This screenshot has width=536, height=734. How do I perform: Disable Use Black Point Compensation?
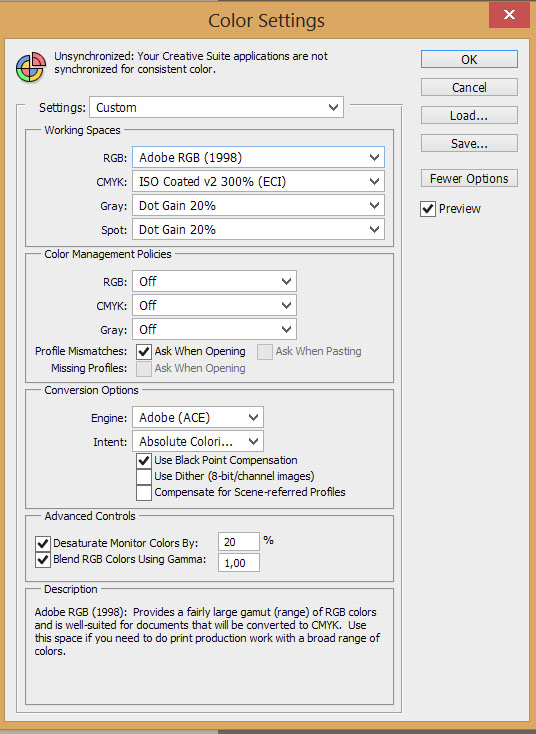click(144, 461)
